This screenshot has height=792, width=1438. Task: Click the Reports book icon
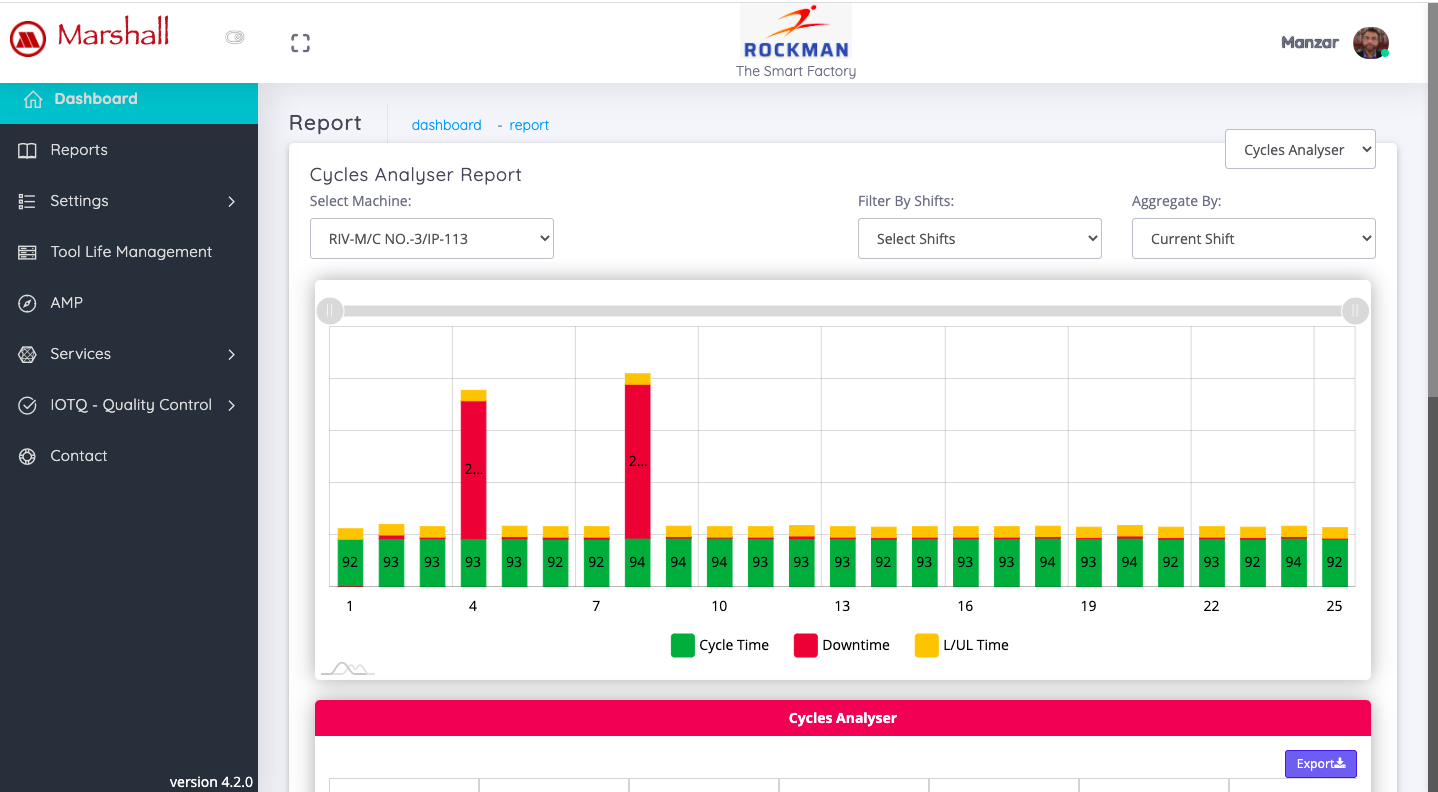pos(27,150)
